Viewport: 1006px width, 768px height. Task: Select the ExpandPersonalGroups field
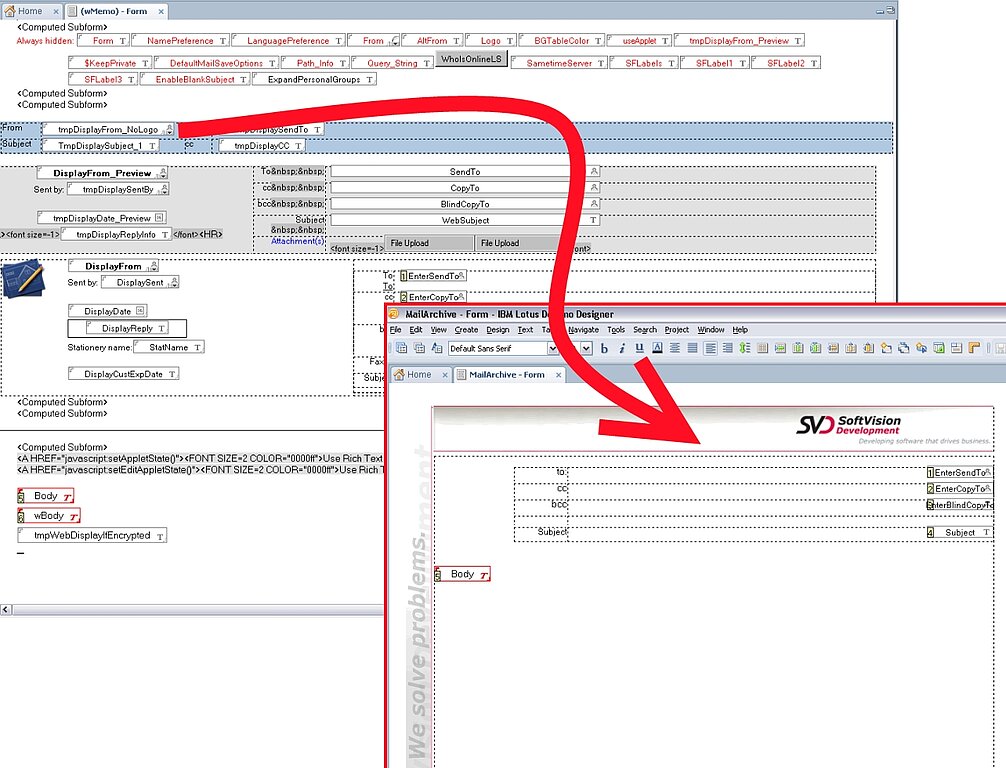[314, 80]
